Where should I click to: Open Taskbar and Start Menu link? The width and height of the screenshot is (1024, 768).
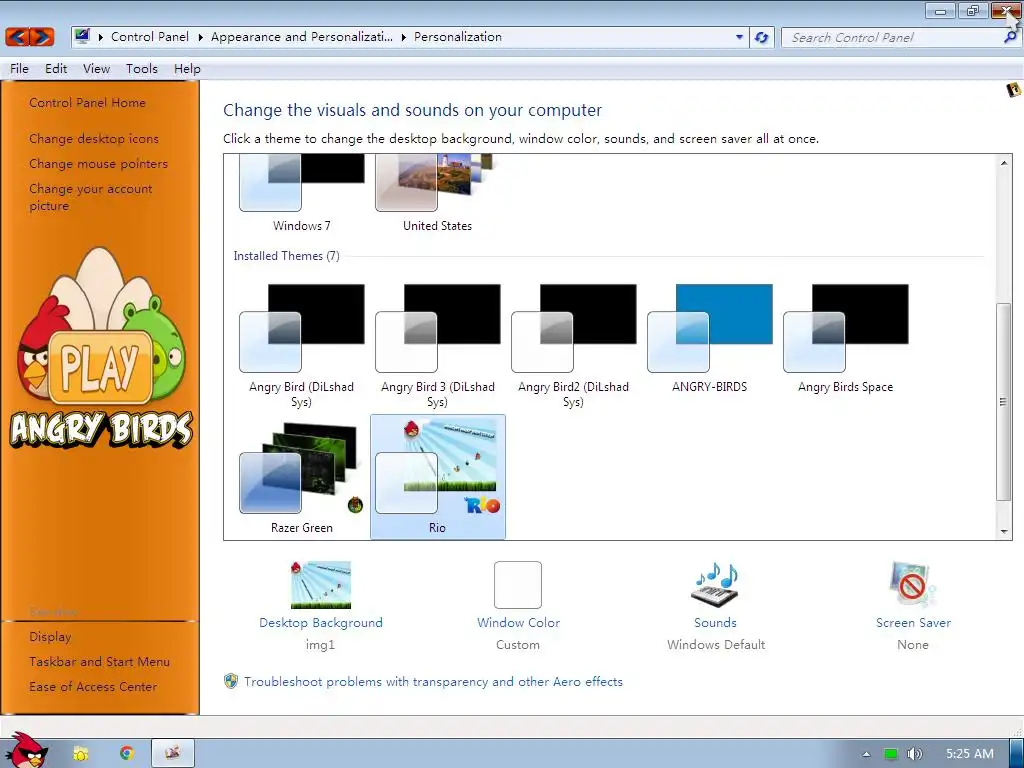99,662
